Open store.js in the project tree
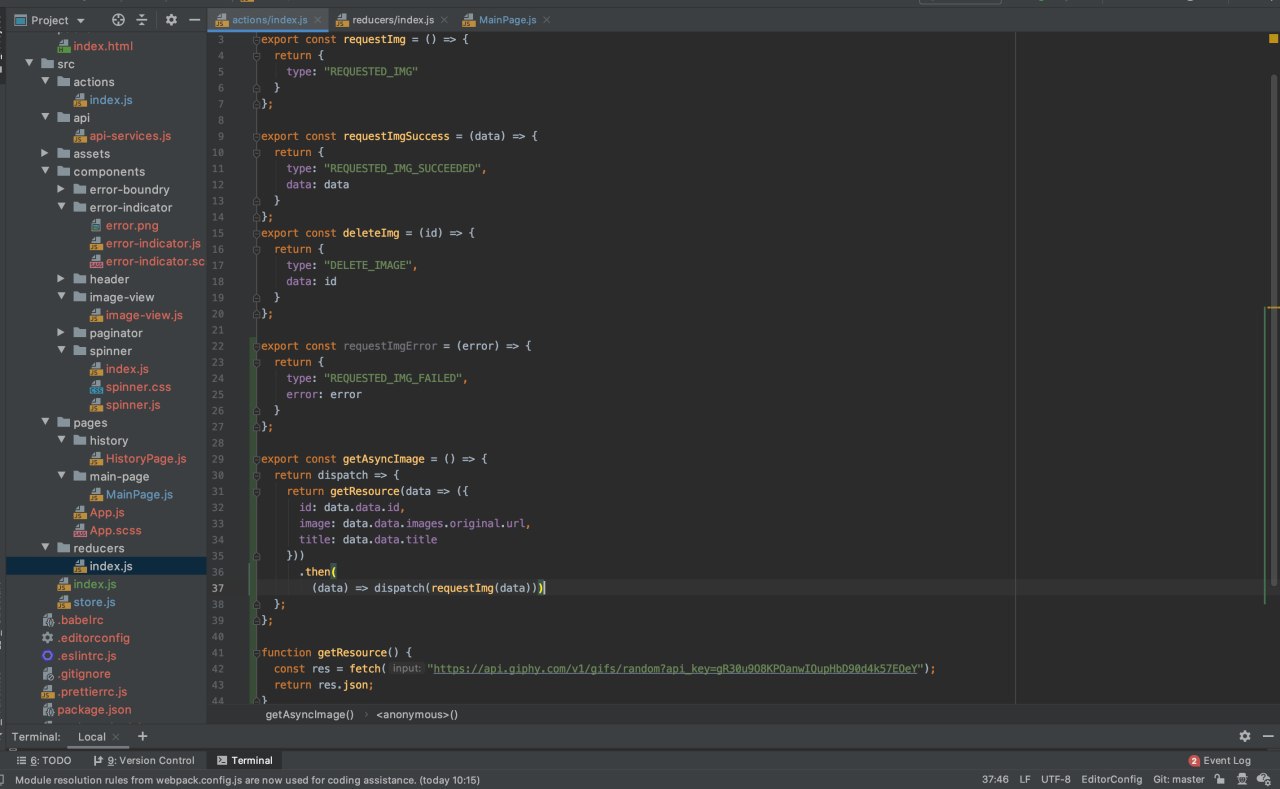 (x=94, y=602)
